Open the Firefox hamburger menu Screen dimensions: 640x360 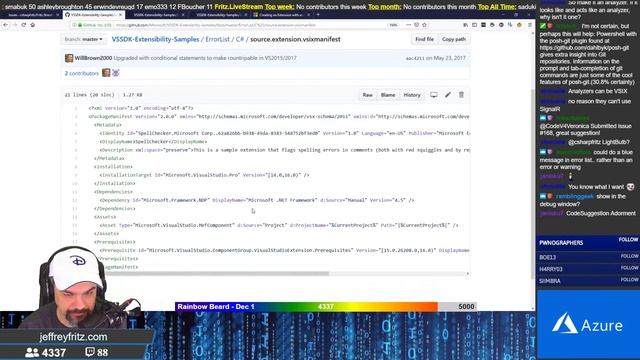pos(530,25)
